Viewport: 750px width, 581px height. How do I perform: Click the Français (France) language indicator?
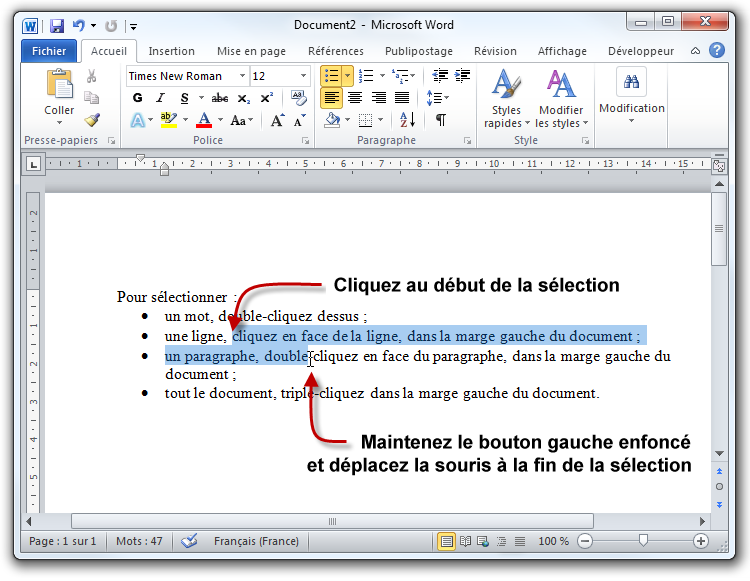pyautogui.click(x=256, y=541)
